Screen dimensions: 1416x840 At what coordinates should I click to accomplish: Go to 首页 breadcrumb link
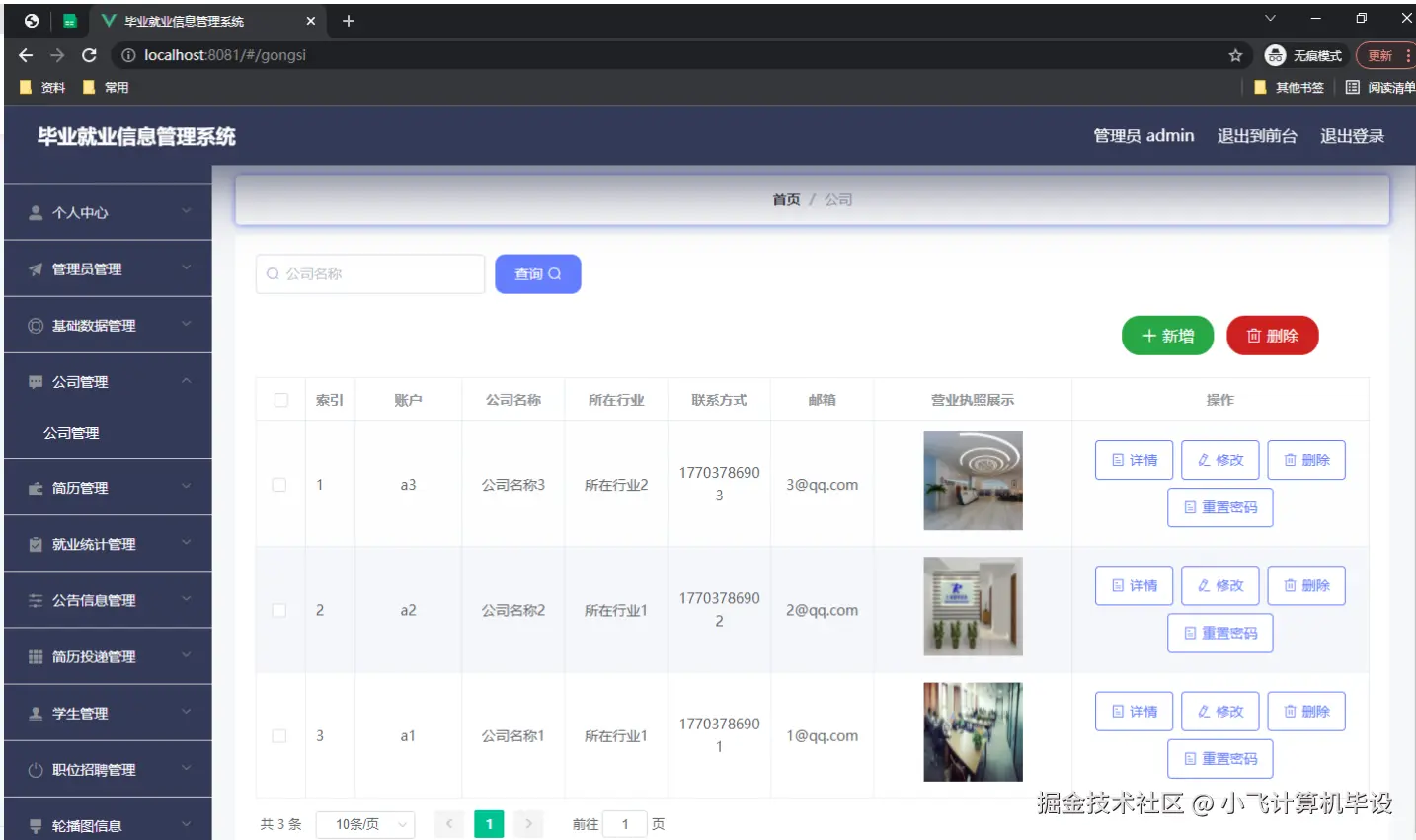point(786,199)
